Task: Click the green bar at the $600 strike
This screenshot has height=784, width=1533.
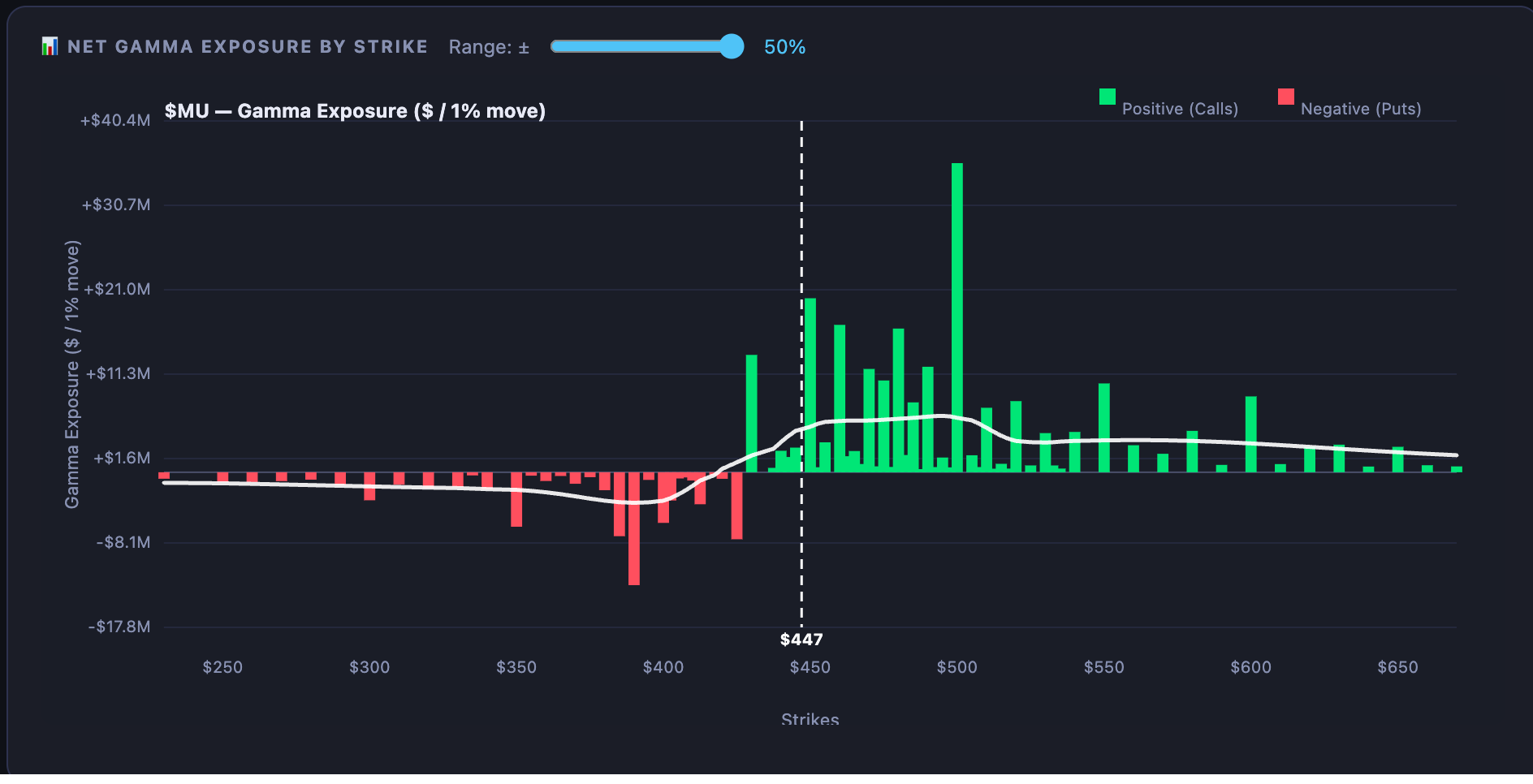Action: pos(1251,434)
